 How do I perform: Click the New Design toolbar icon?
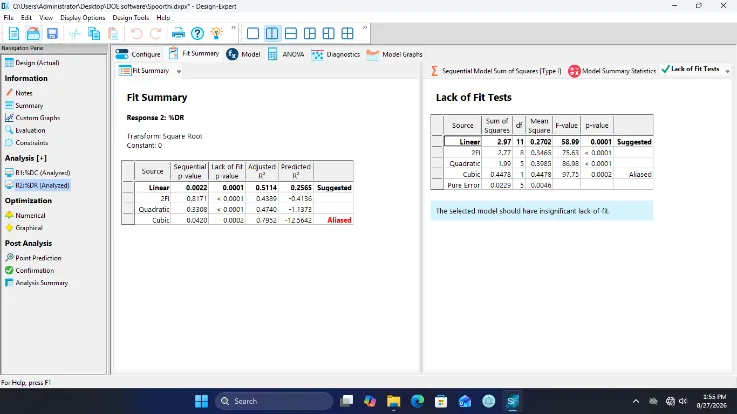click(x=14, y=33)
